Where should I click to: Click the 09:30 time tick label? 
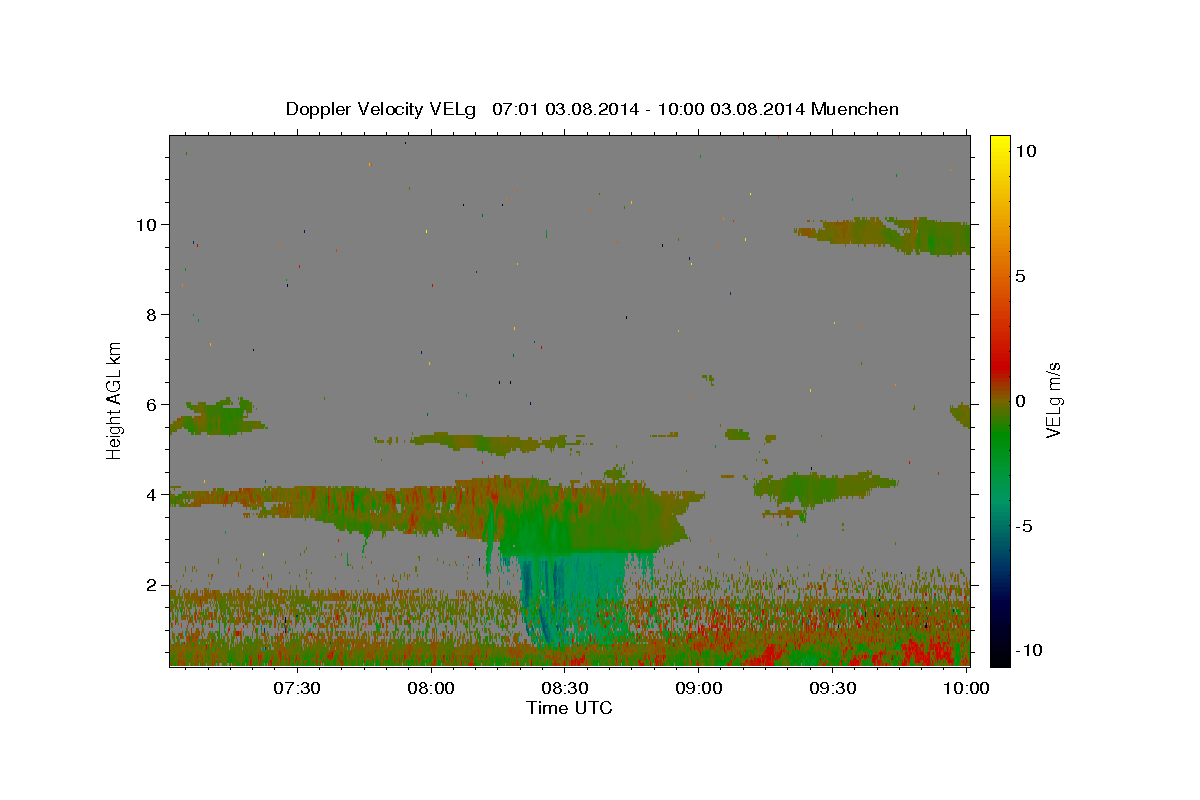(832, 688)
